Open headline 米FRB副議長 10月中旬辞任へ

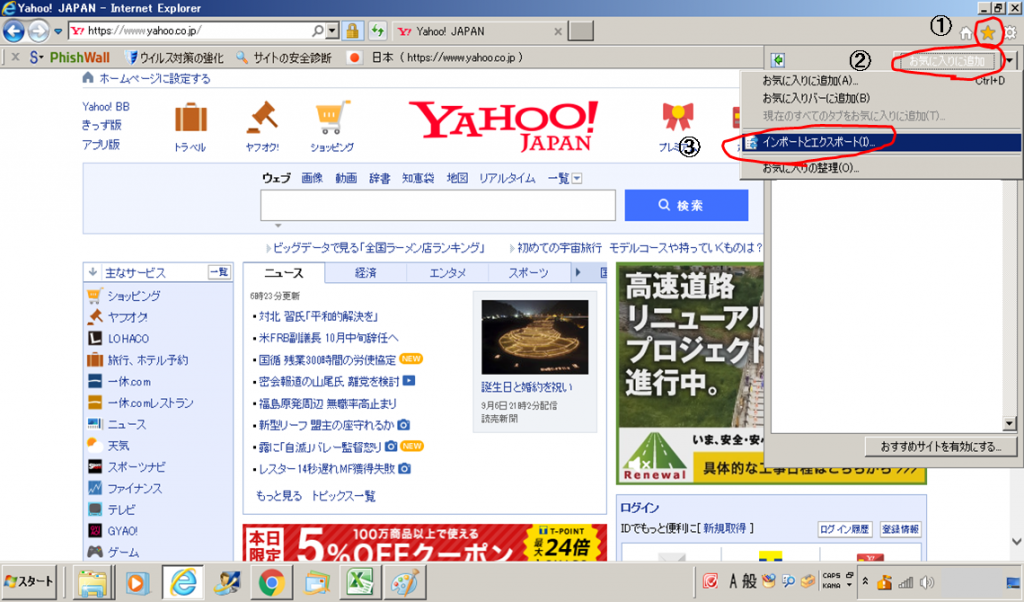(x=328, y=338)
